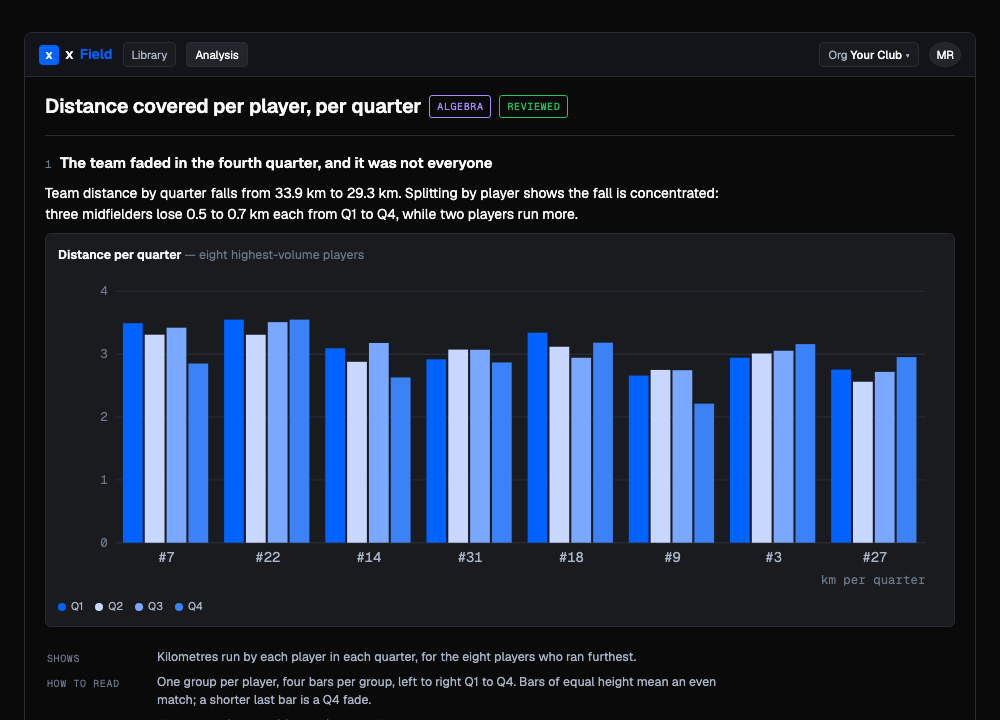Click the #3 axis label

(774, 557)
